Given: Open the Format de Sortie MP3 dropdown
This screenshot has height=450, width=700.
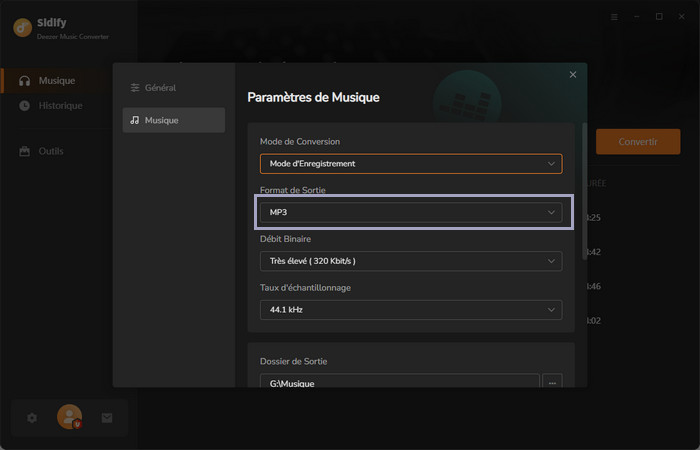Looking at the screenshot, I should tap(410, 212).
